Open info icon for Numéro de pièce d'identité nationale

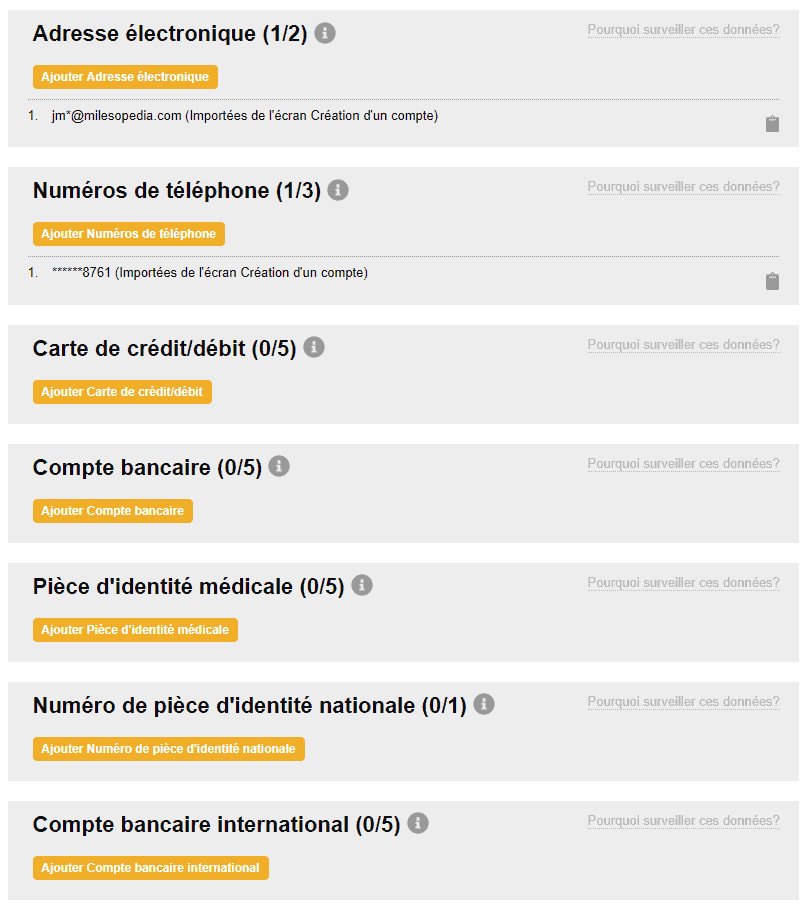pyautogui.click(x=484, y=704)
